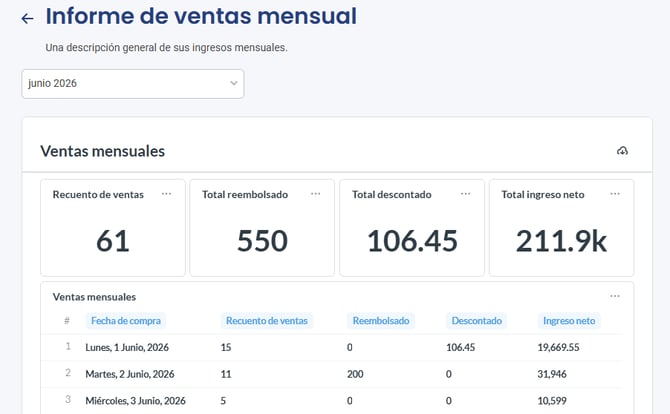Click the 550 total refunded value

(262, 241)
